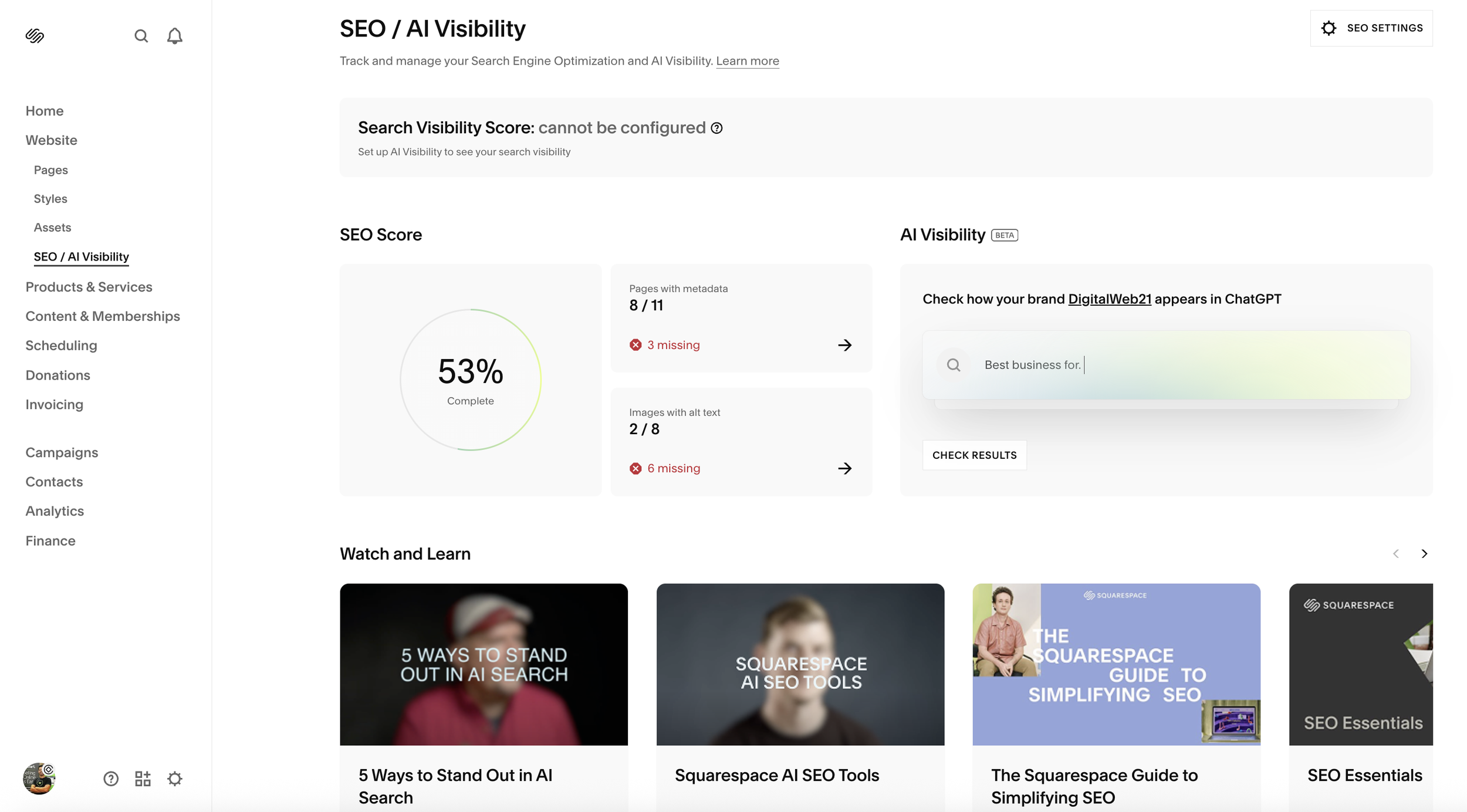
Task: Click the tooltip icon next to Search Visibility Score
Action: pos(716,128)
